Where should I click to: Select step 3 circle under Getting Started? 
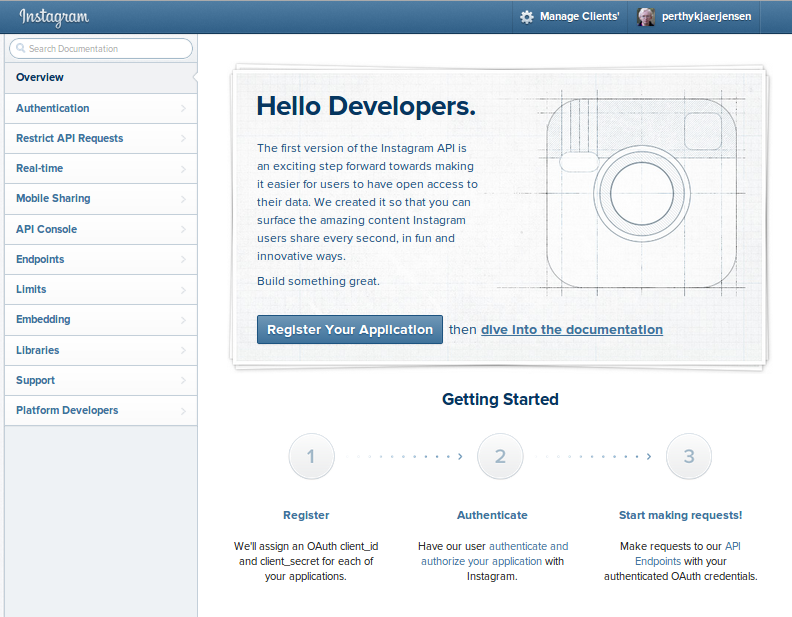coord(689,456)
